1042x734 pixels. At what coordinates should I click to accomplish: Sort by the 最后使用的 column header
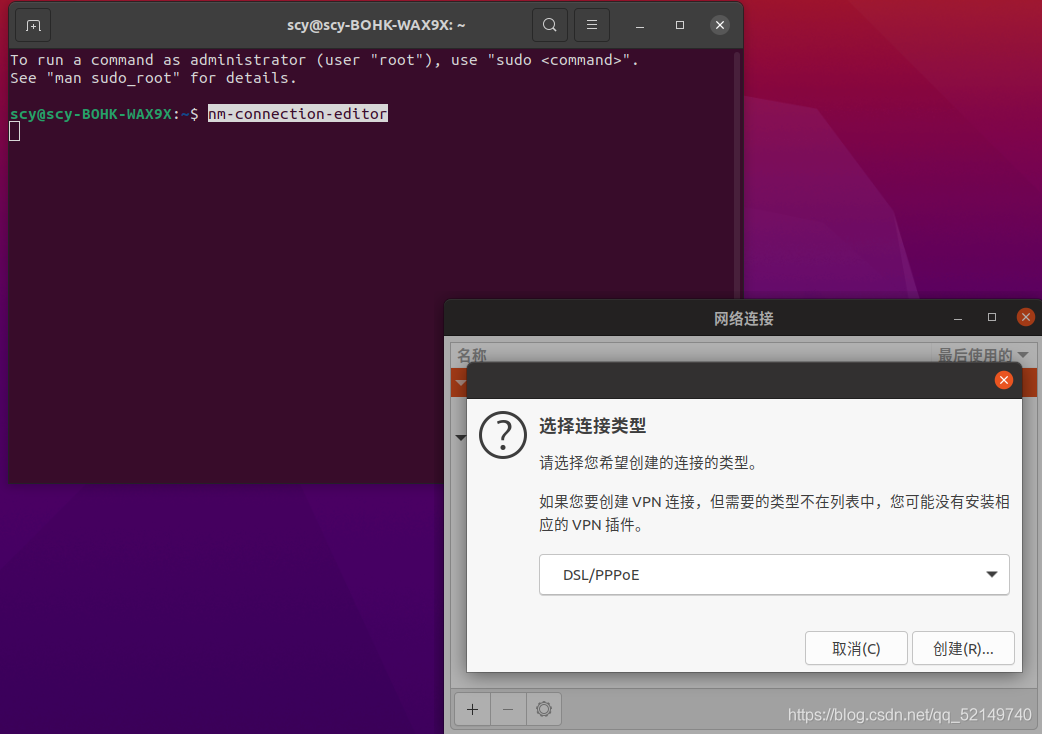pyautogui.click(x=983, y=355)
